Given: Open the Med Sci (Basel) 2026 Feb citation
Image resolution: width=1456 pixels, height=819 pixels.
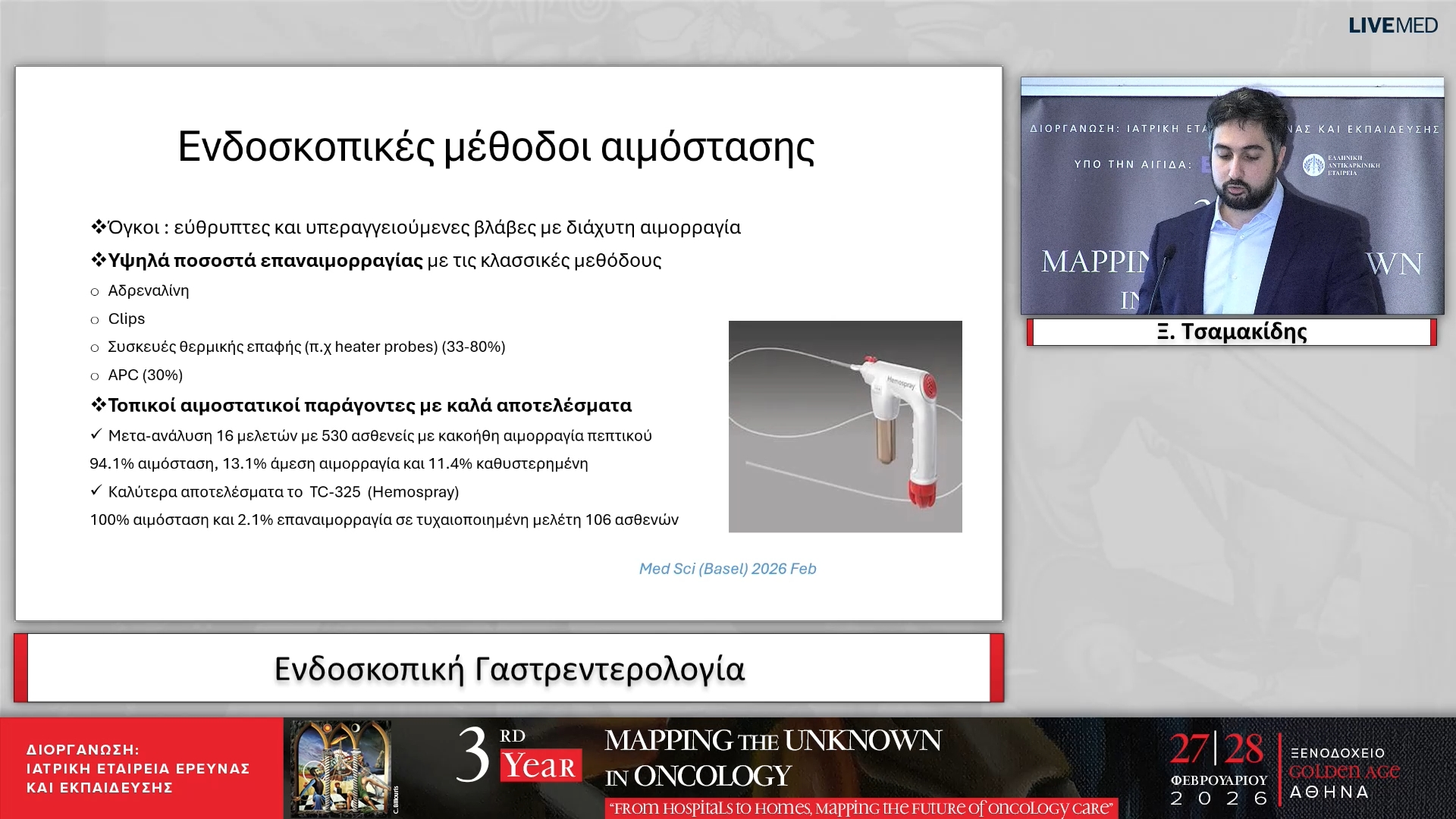Looking at the screenshot, I should pos(727,568).
